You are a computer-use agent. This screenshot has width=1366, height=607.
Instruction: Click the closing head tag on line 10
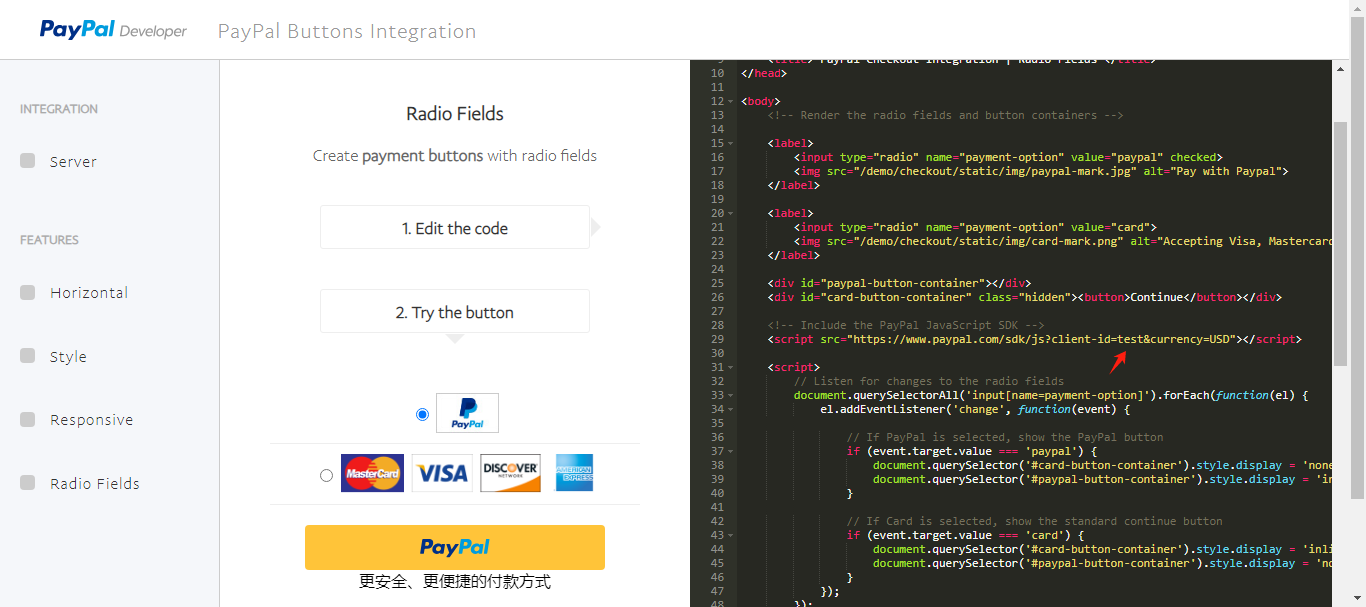[764, 73]
